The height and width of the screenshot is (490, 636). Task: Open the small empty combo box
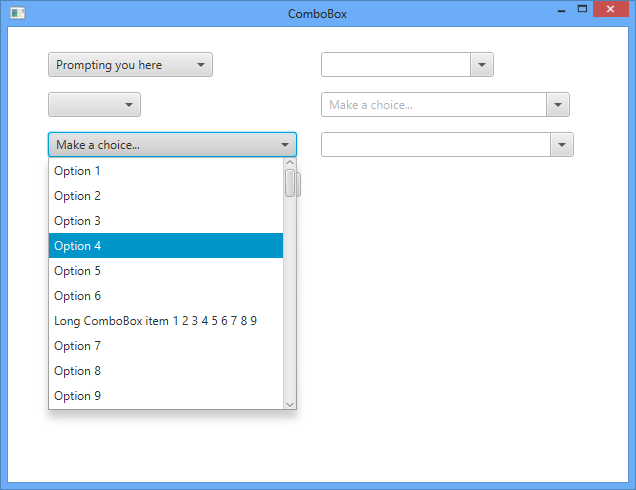[x=94, y=105]
